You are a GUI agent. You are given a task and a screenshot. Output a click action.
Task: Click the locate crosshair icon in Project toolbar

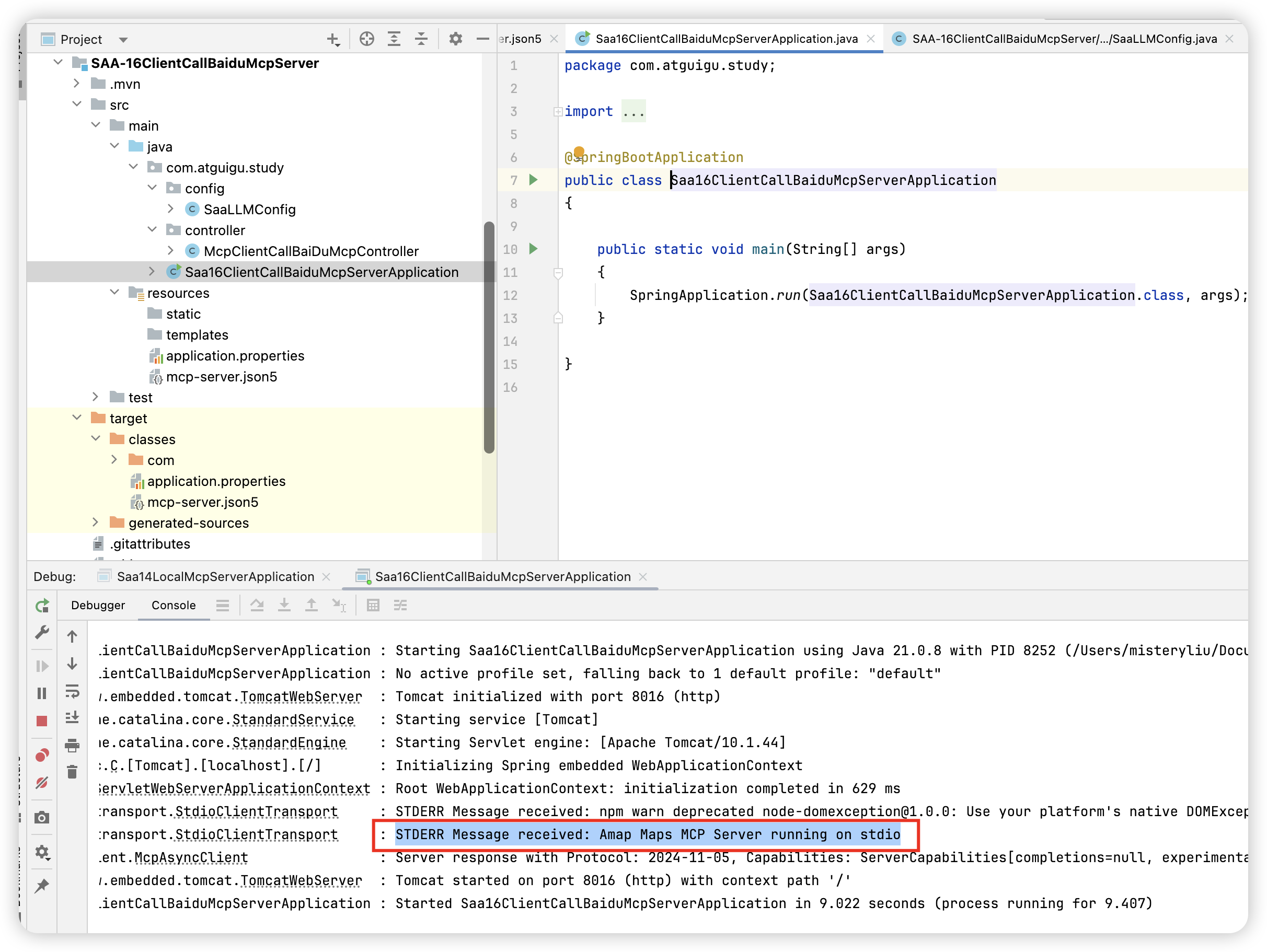point(366,39)
